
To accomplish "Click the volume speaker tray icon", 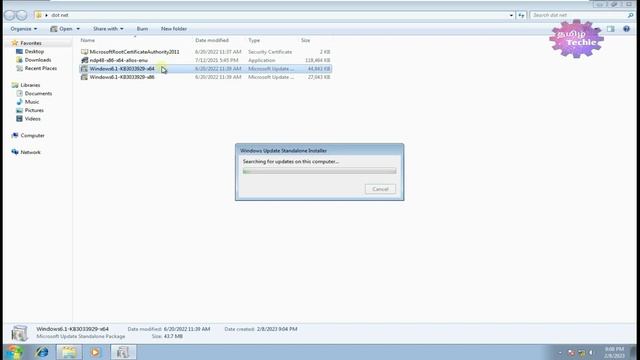I will (591, 353).
